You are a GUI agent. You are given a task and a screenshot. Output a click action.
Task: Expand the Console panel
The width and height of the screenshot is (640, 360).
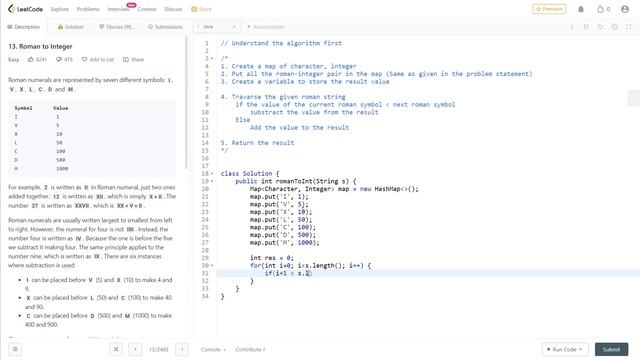213,350
